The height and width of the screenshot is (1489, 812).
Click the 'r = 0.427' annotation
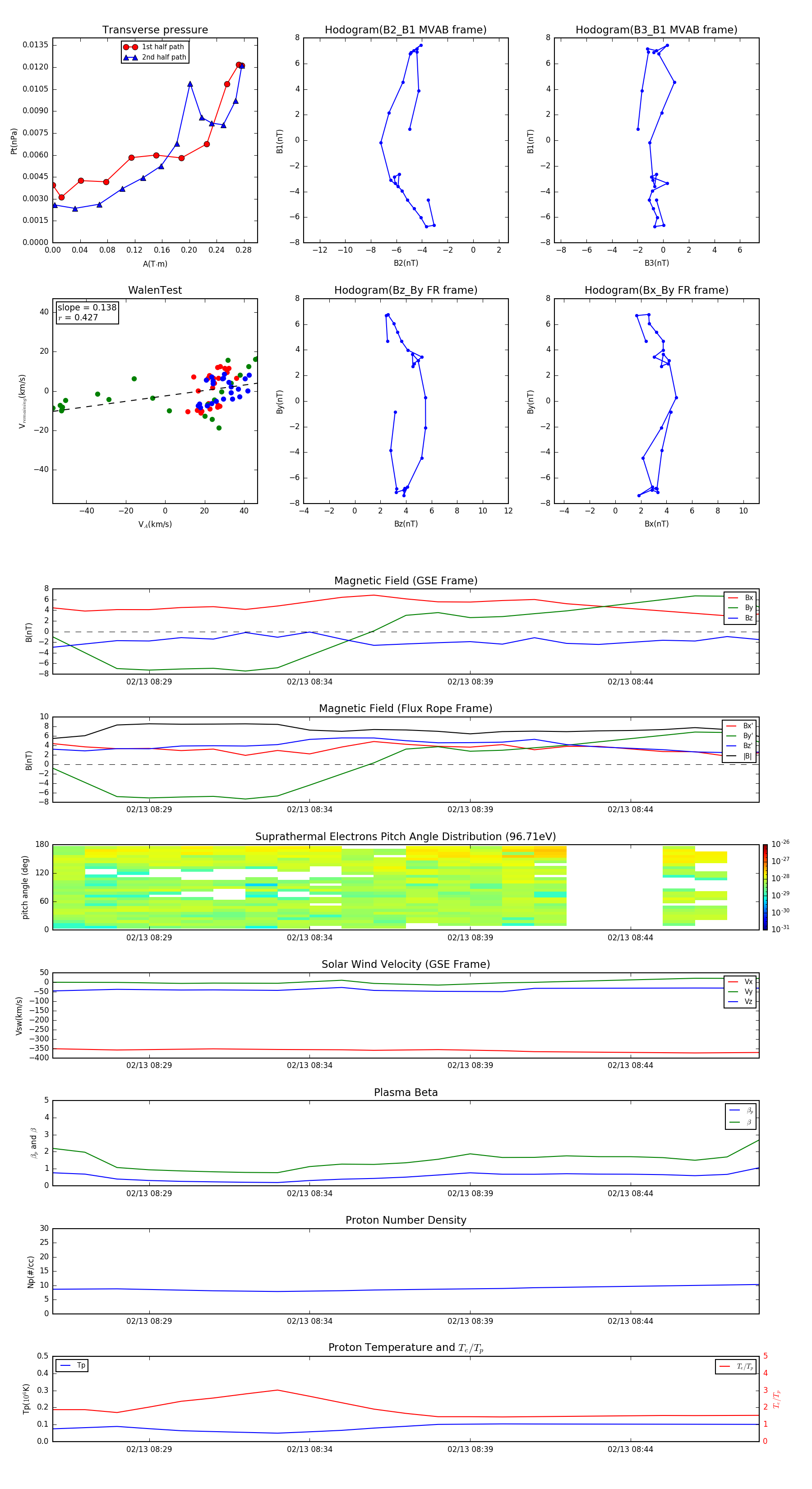coord(78,317)
